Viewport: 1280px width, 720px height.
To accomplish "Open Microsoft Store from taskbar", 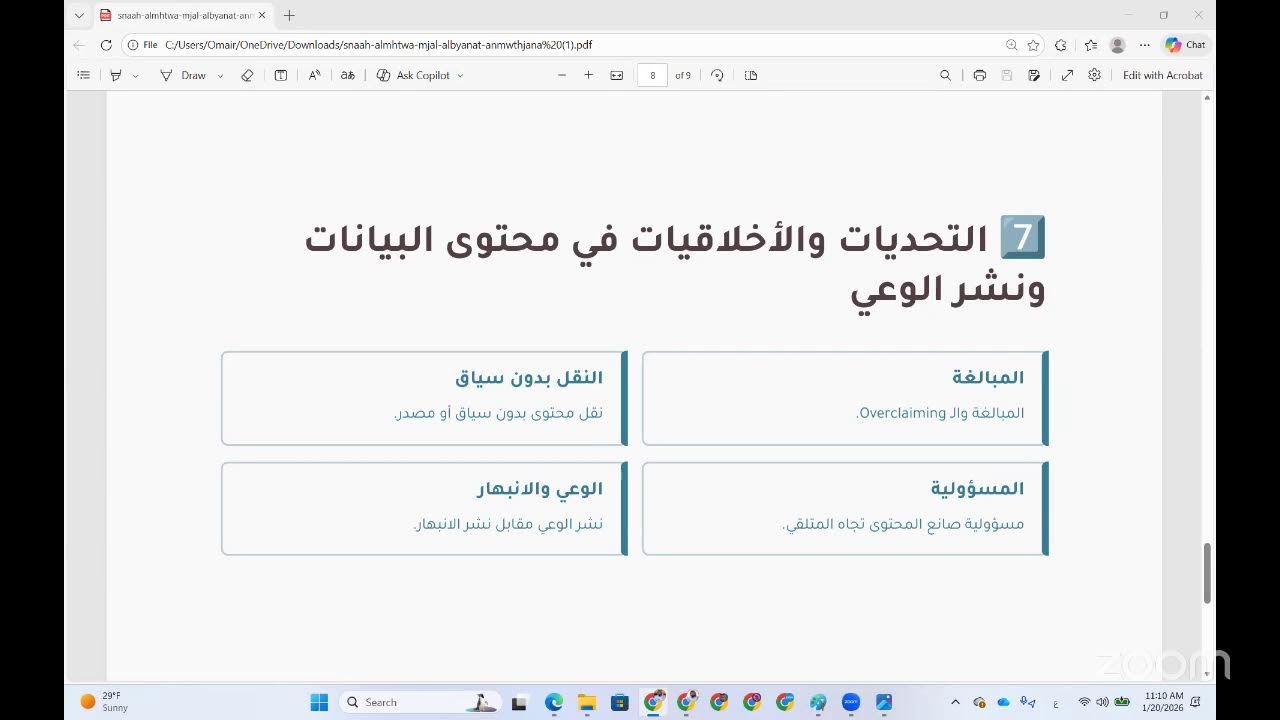I will pyautogui.click(x=619, y=702).
